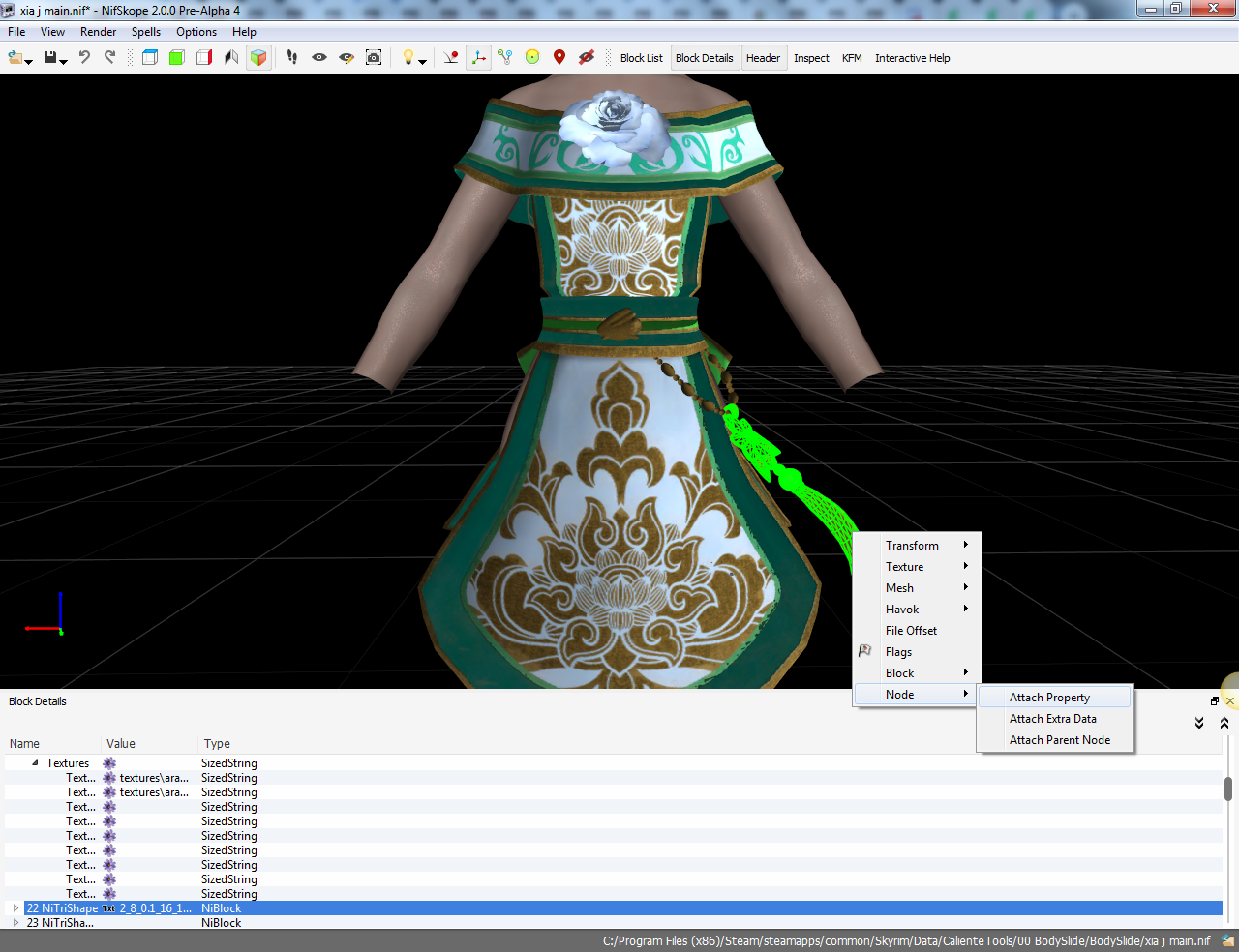Click the status bar file icon
This screenshot has width=1239, height=952.
pyautogui.click(x=1227, y=940)
